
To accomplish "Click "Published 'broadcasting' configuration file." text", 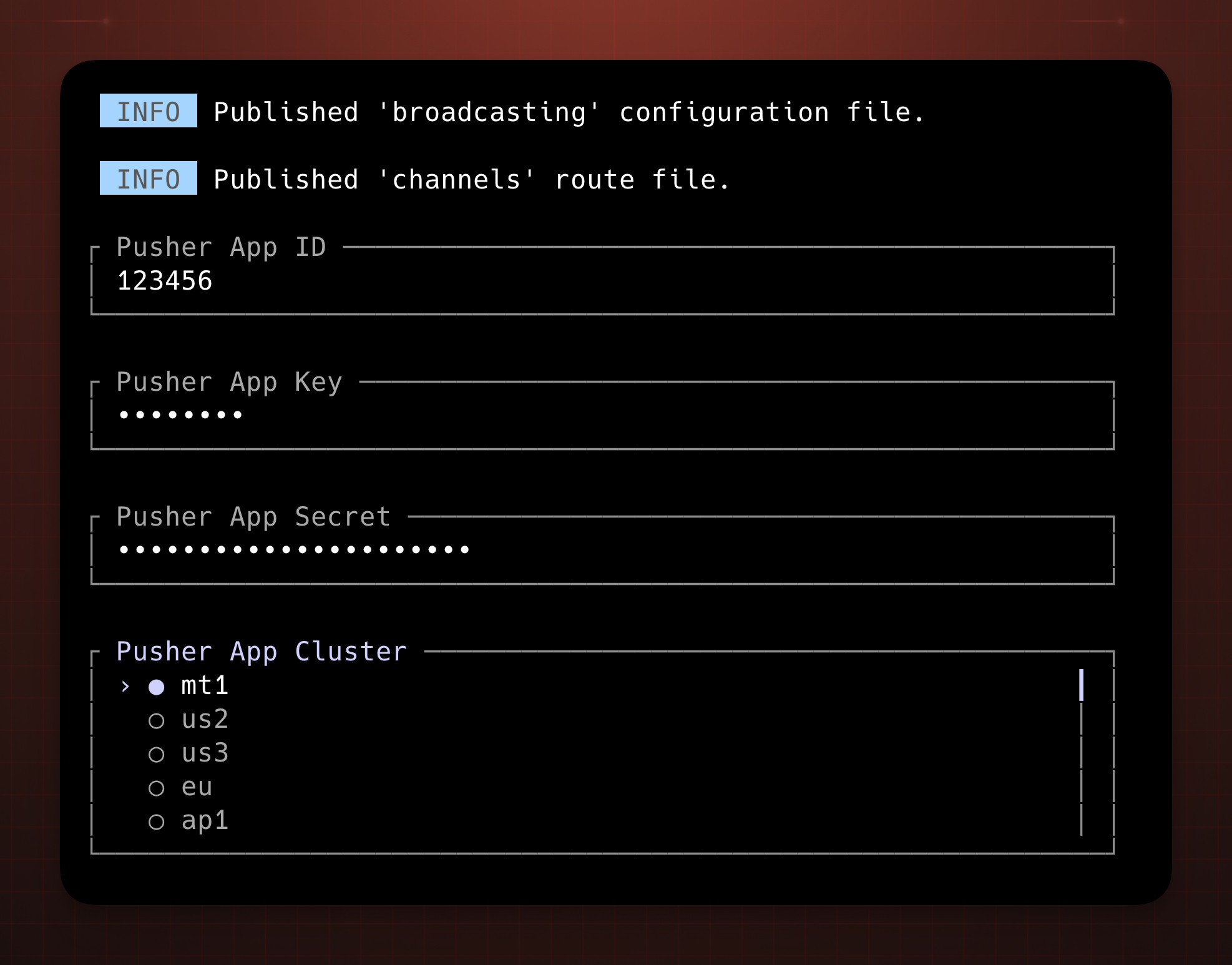I will pyautogui.click(x=569, y=112).
